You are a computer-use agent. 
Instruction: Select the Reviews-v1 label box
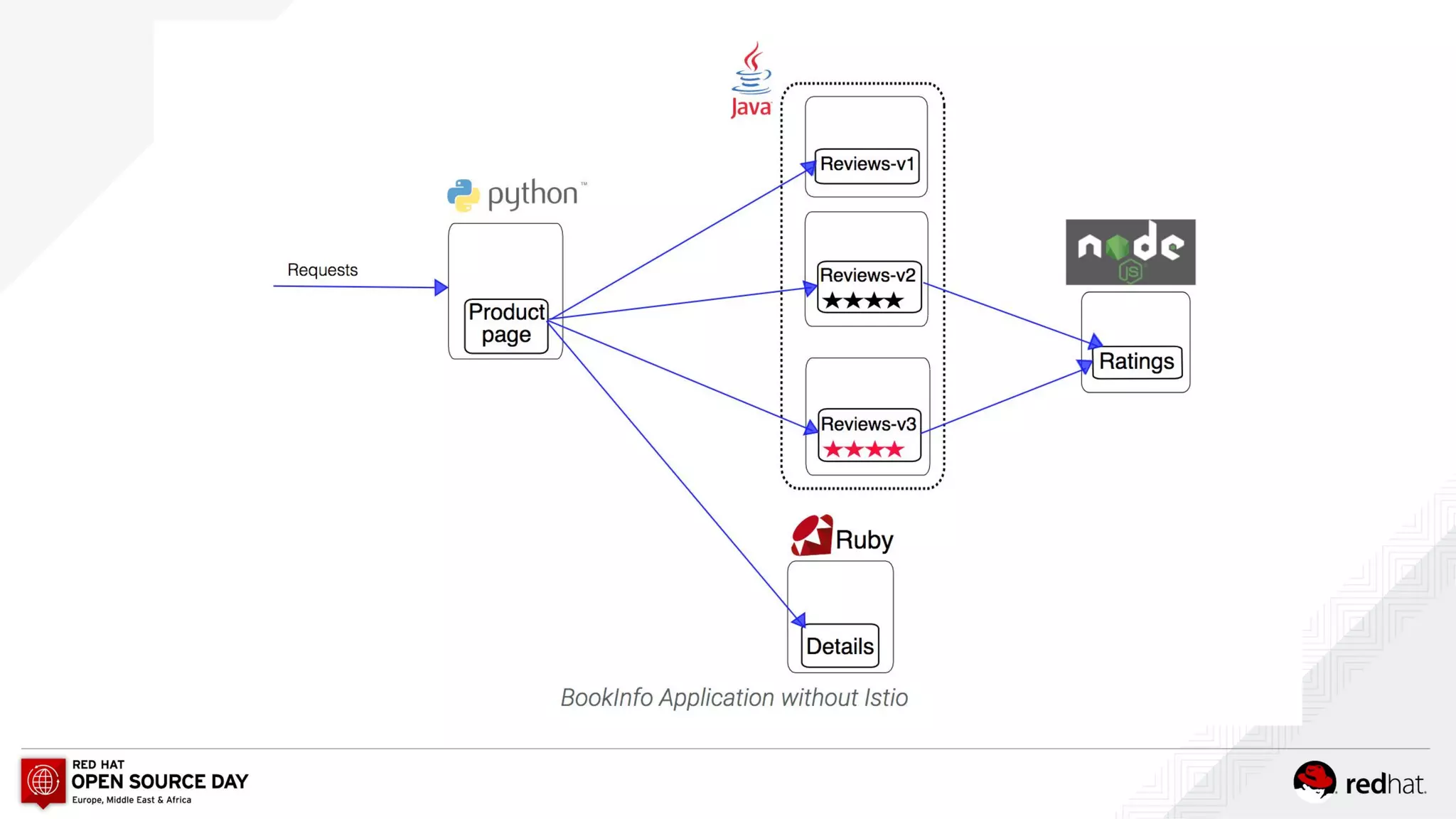(x=867, y=165)
